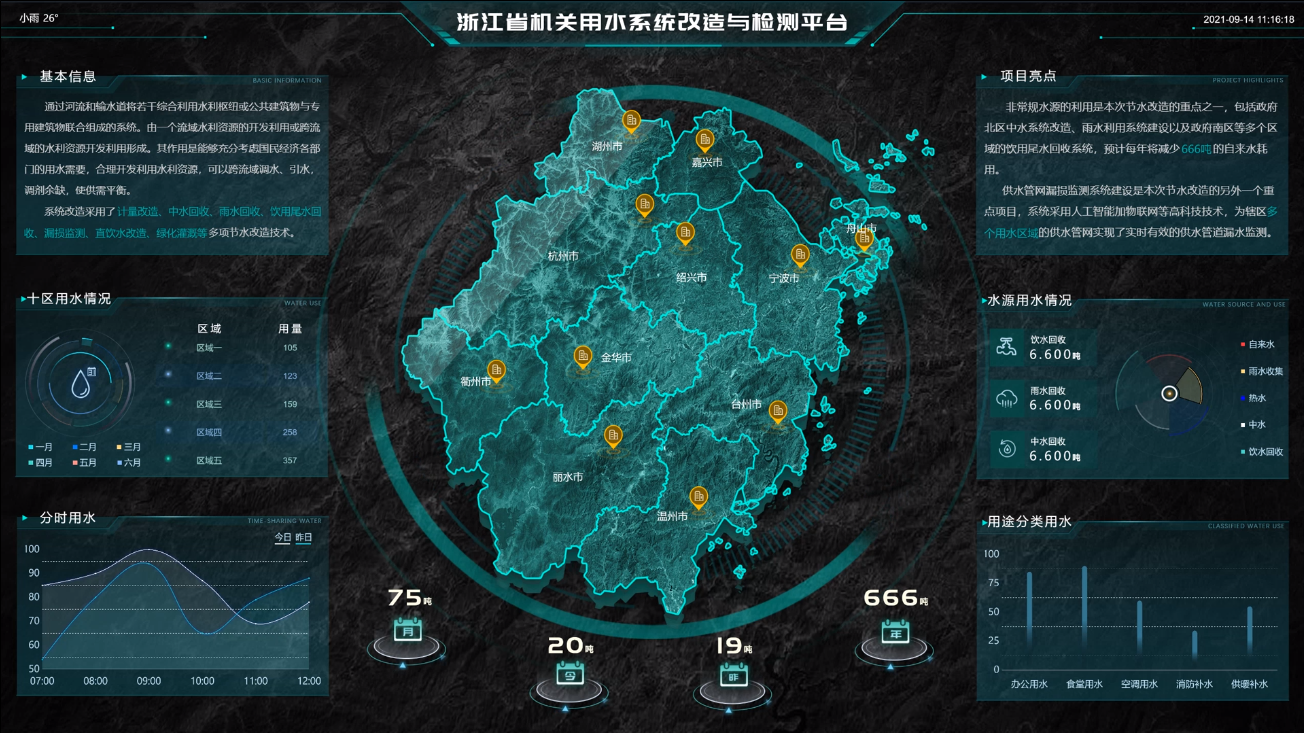Click the teal 饮水回收 legend swatch
The height and width of the screenshot is (733, 1304).
(1243, 452)
